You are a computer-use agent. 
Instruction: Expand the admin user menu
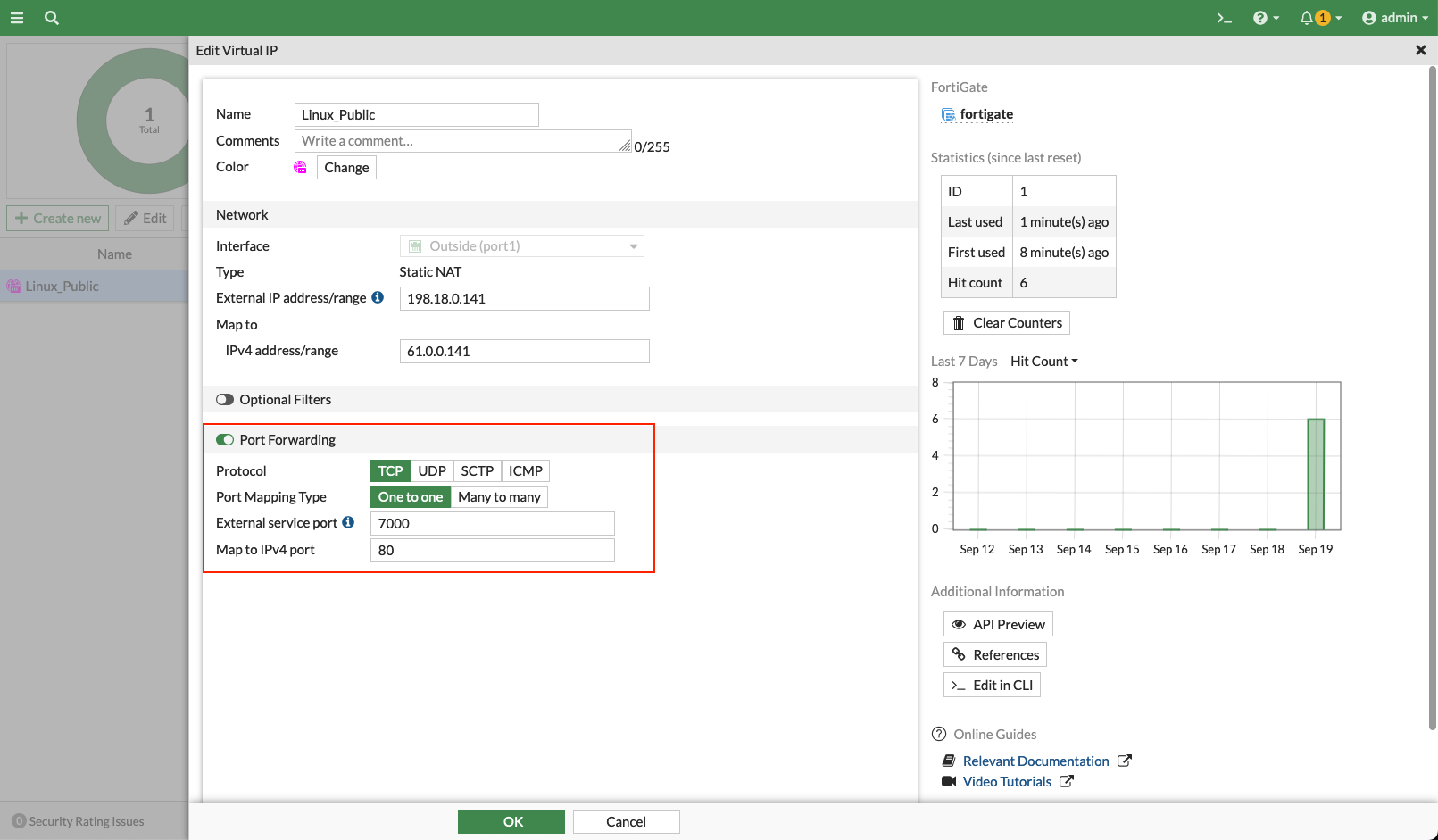click(x=1394, y=18)
